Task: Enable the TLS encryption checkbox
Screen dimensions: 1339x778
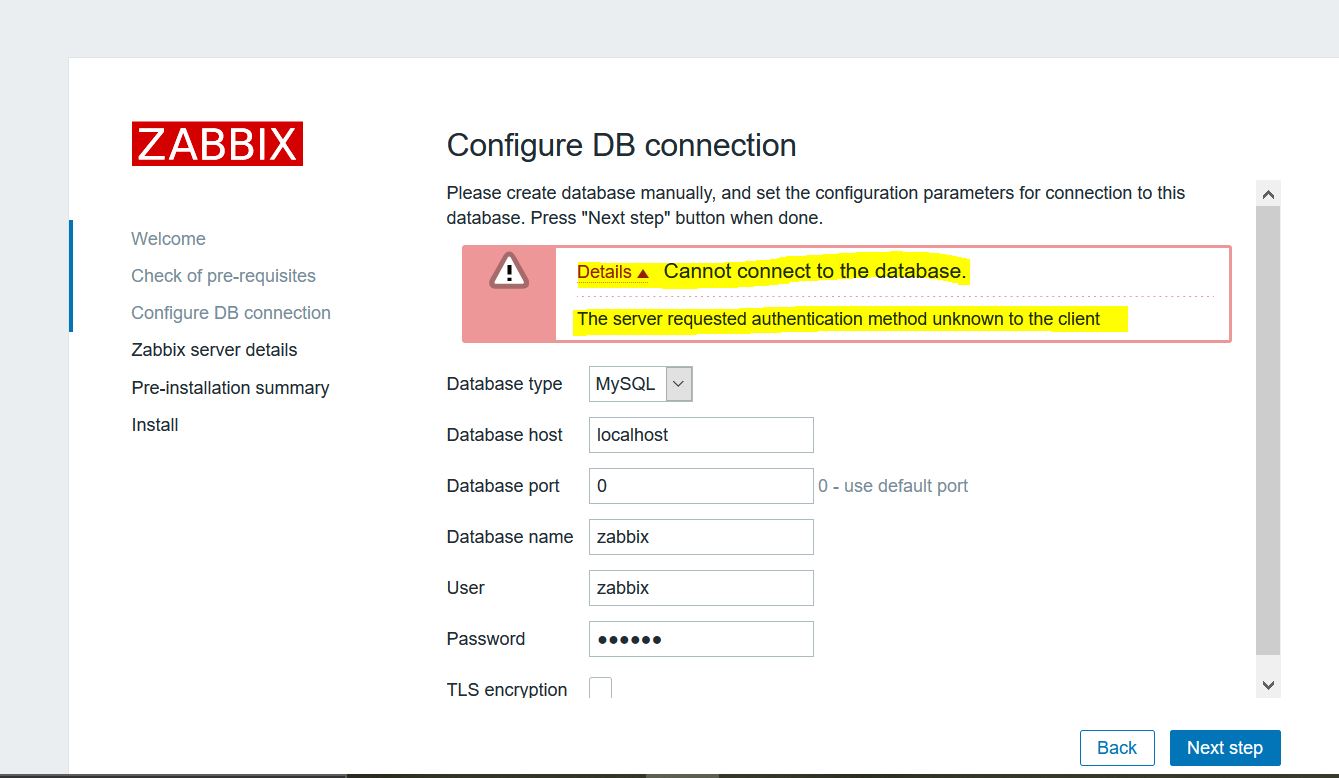Action: click(x=600, y=688)
